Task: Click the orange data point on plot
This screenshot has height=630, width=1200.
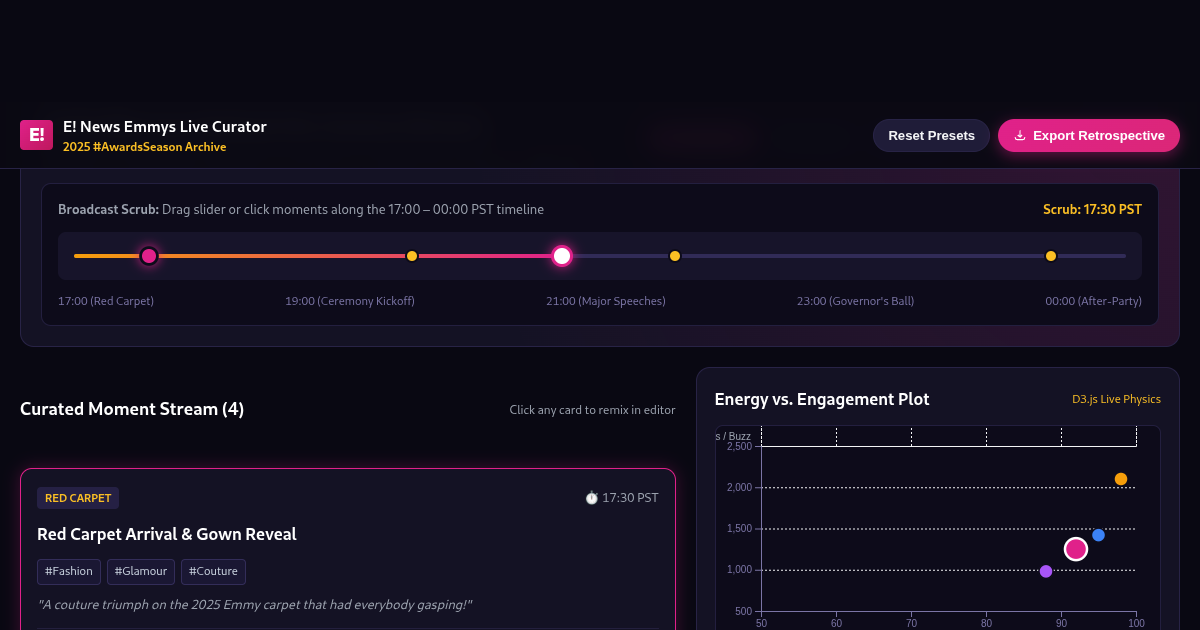Action: click(x=1121, y=479)
